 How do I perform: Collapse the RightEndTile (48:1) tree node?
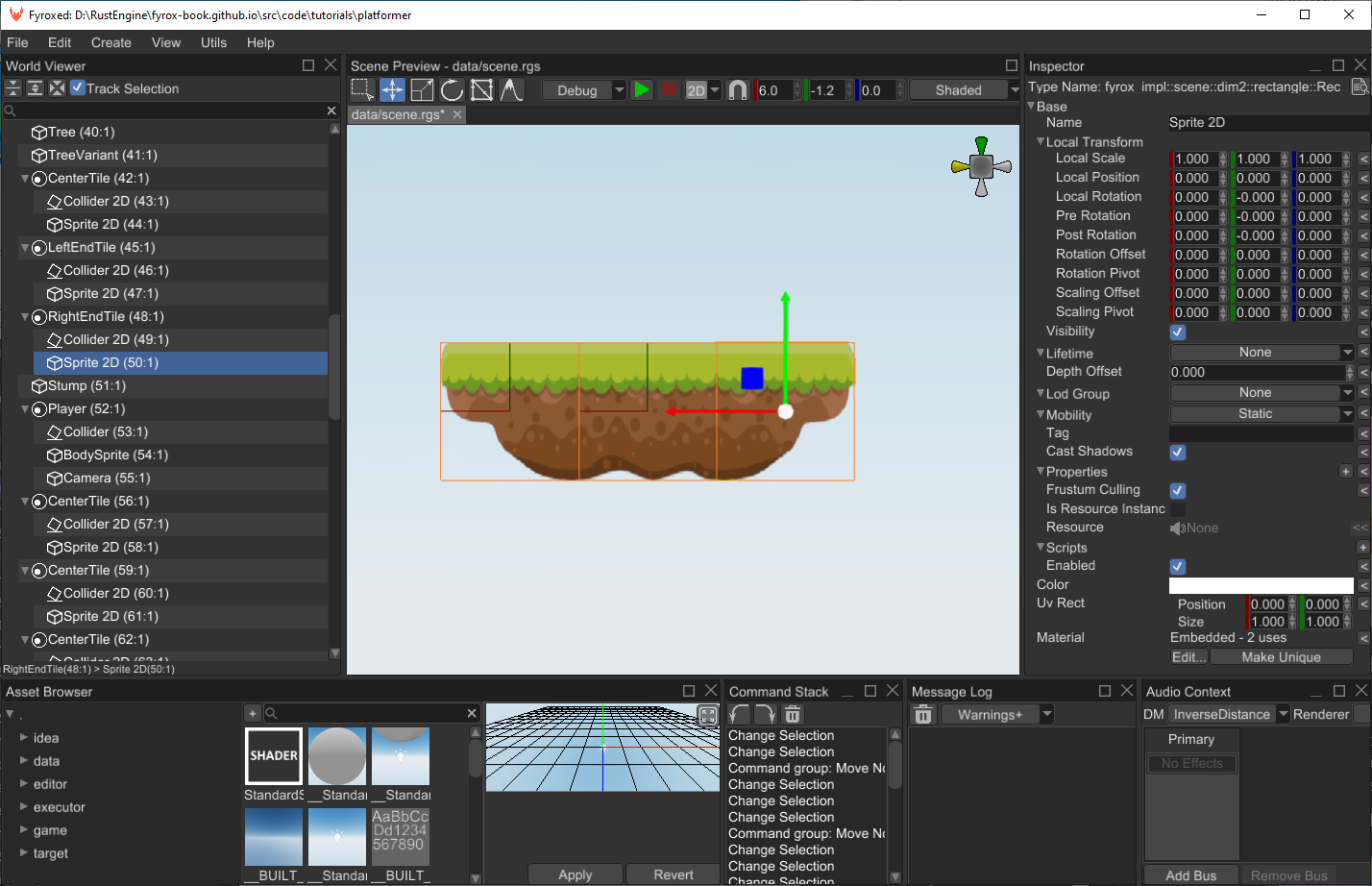click(x=25, y=316)
